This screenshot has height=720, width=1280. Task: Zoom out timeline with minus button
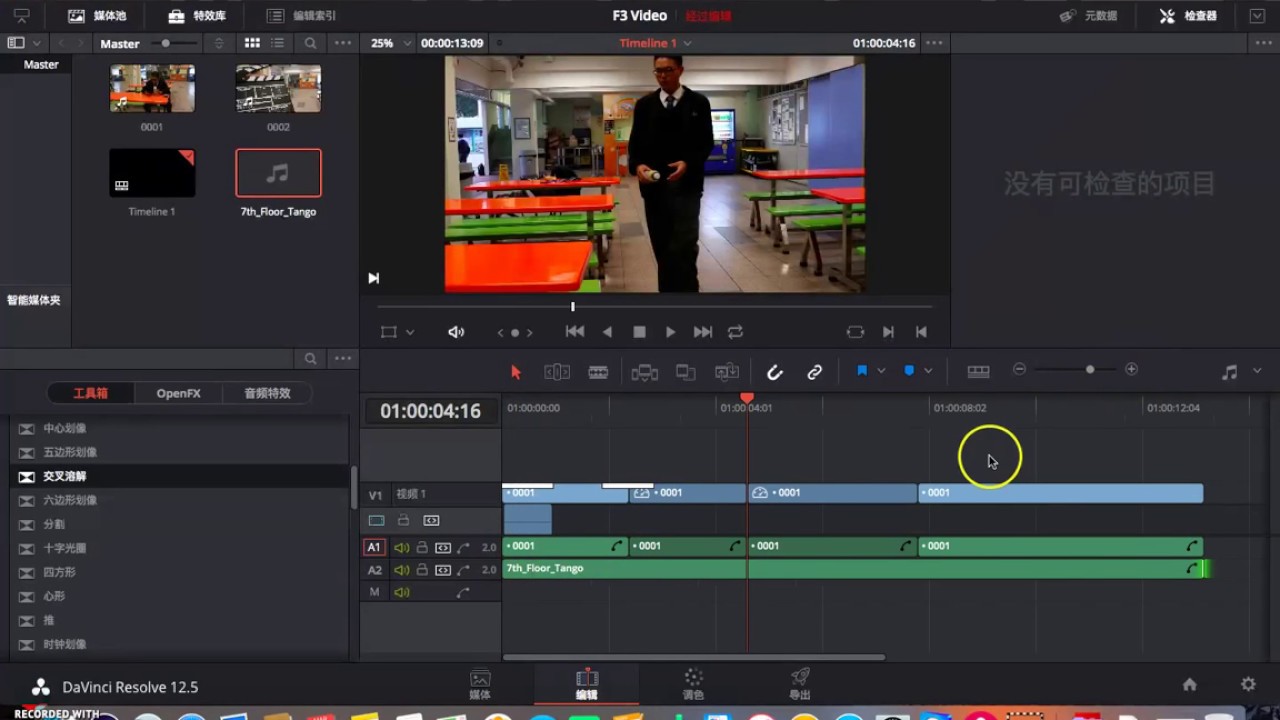click(x=1020, y=369)
